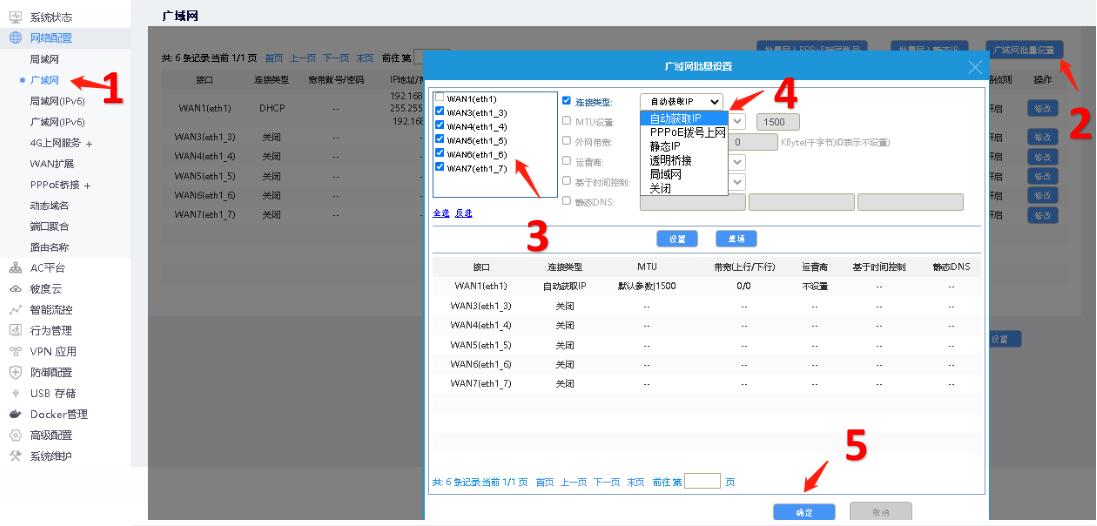This screenshot has width=1097, height=526.
Task: Uncheck the WAN4(eth1_4) checkbox
Action: point(439,125)
